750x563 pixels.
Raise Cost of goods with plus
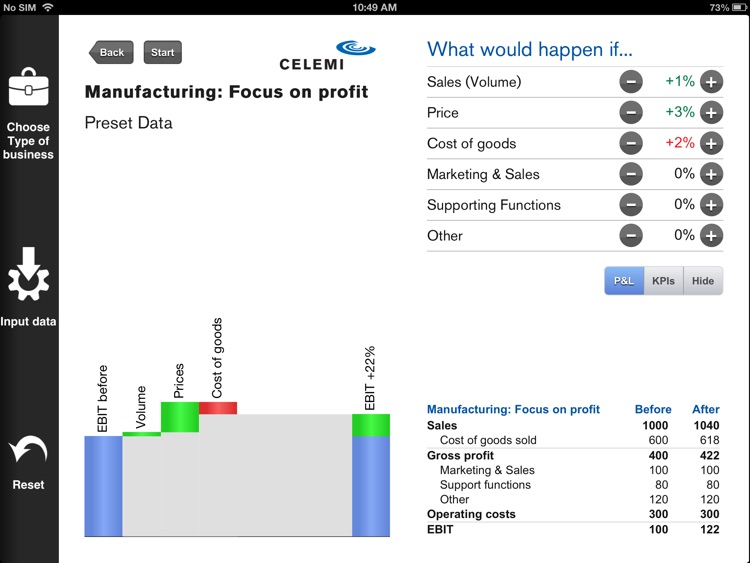click(x=711, y=144)
